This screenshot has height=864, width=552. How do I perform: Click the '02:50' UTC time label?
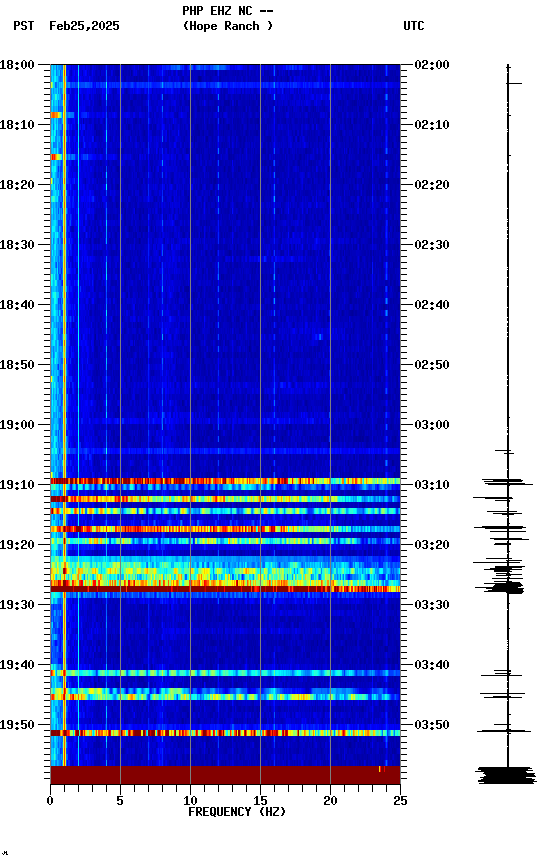(x=432, y=365)
